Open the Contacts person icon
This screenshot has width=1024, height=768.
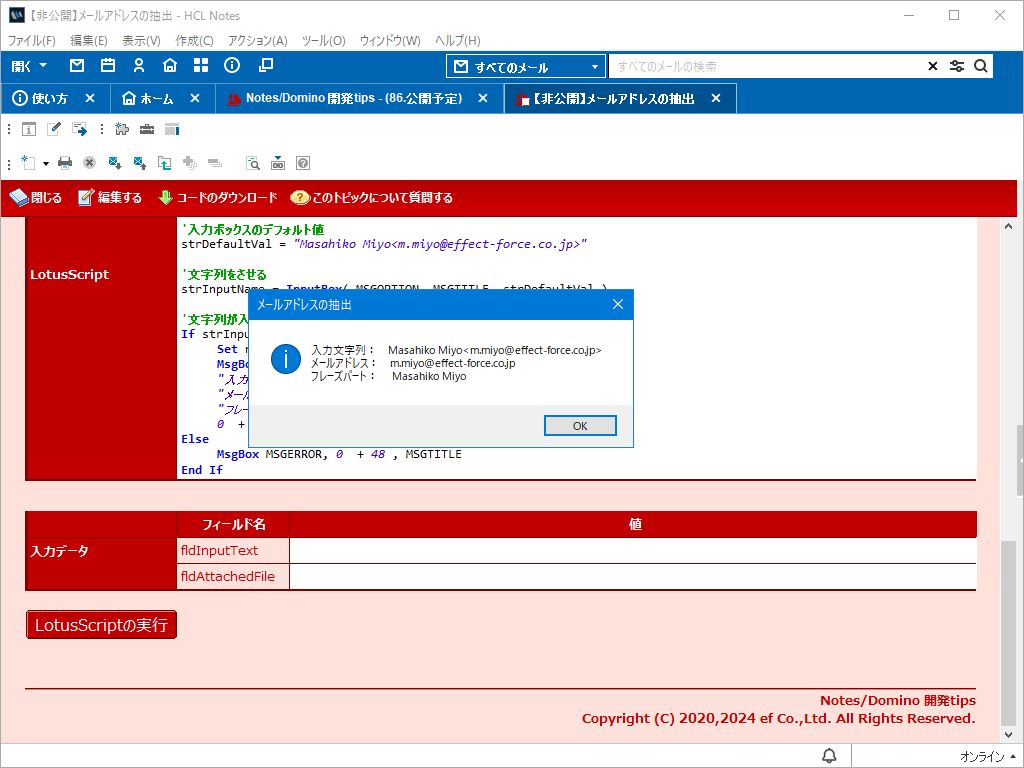click(139, 66)
